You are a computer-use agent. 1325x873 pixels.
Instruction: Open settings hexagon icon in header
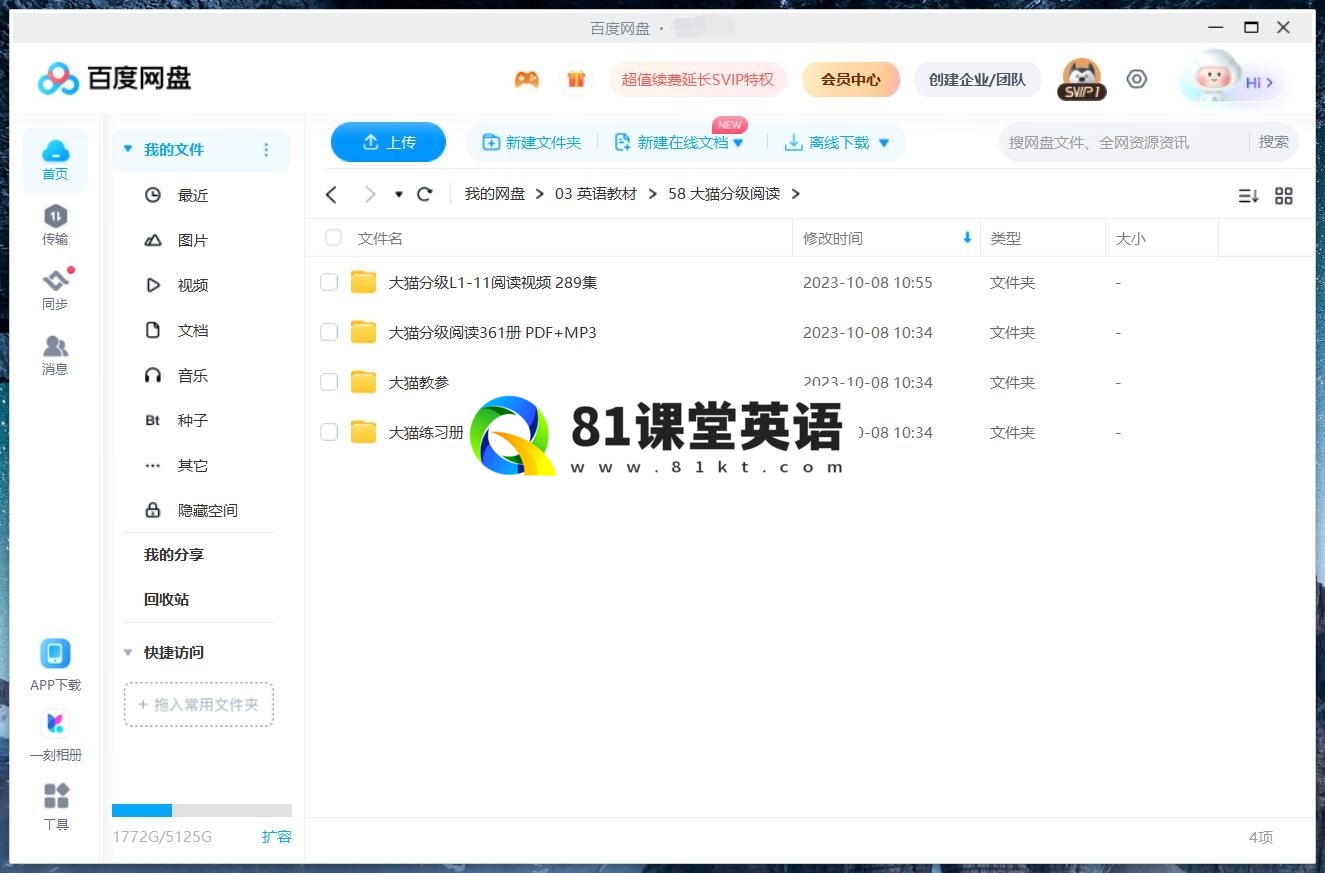point(1137,79)
